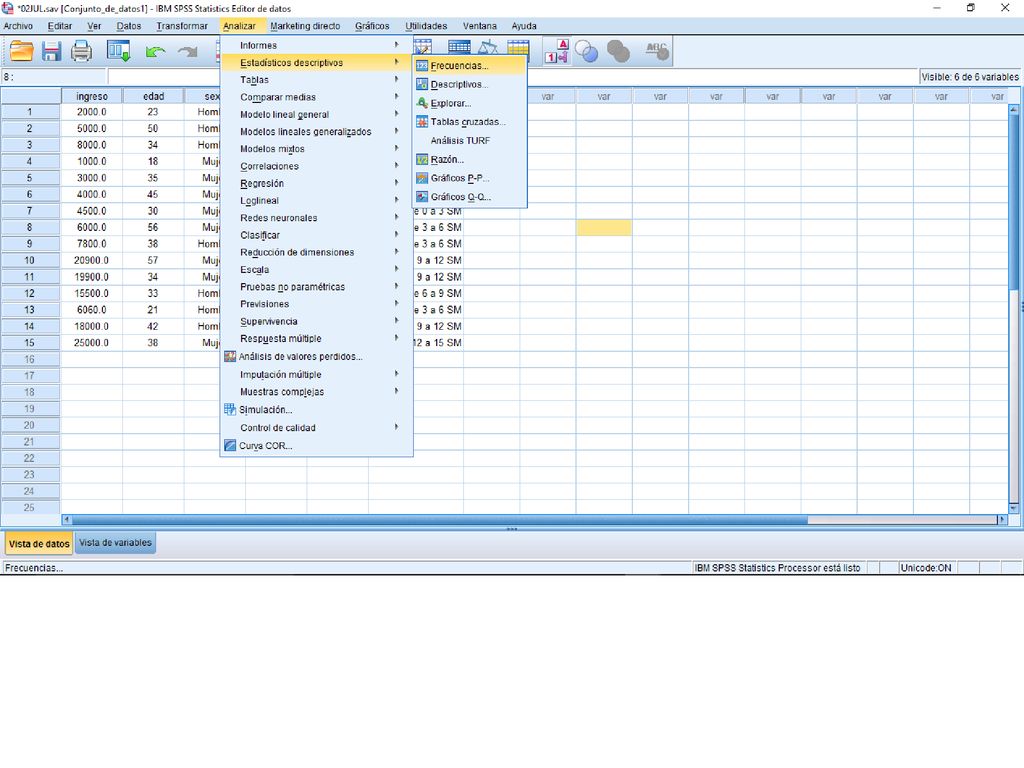Click the ingreso cell showing 25000.0
Image resolution: width=1024 pixels, height=768 pixels.
[x=91, y=343]
